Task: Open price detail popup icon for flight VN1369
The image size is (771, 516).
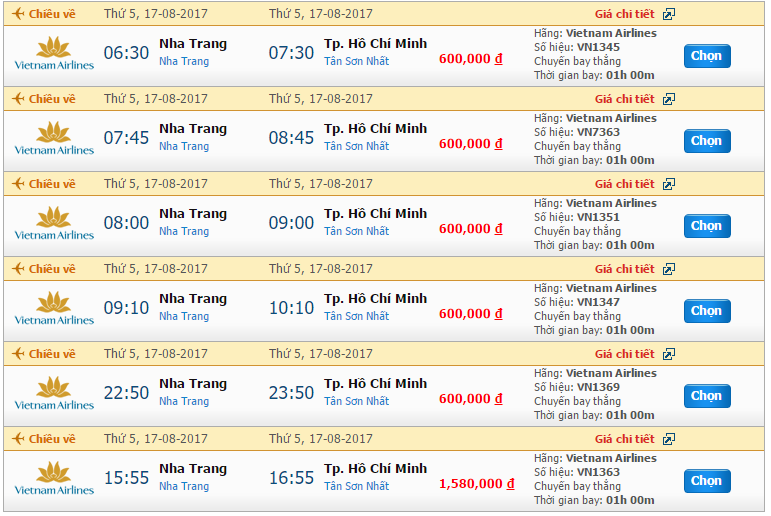Action: 669,354
